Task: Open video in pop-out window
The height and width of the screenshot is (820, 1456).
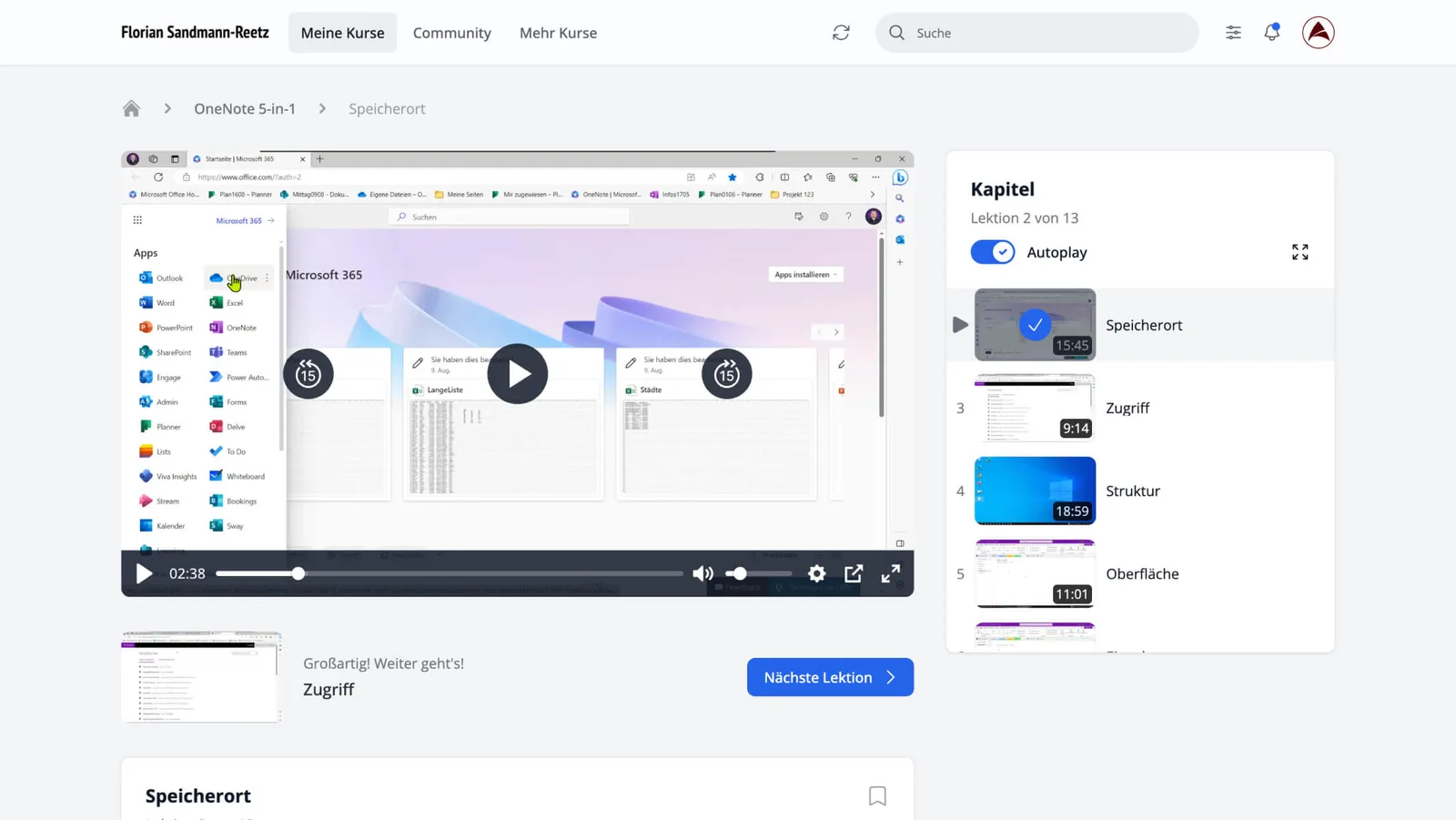Action: click(x=854, y=573)
